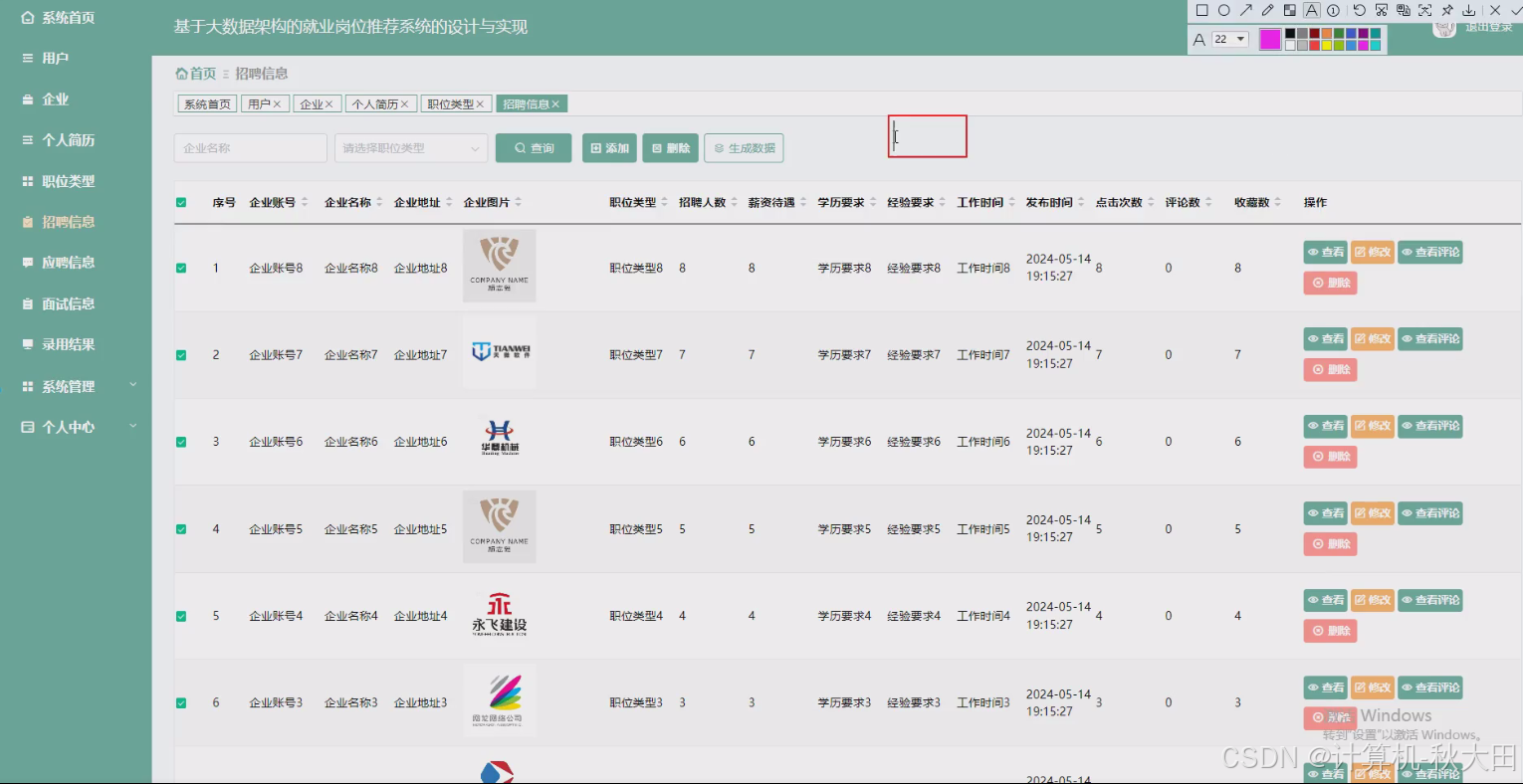This screenshot has width=1523, height=784.
Task: Click the 删除 button in the toolbar
Action: pyautogui.click(x=670, y=148)
